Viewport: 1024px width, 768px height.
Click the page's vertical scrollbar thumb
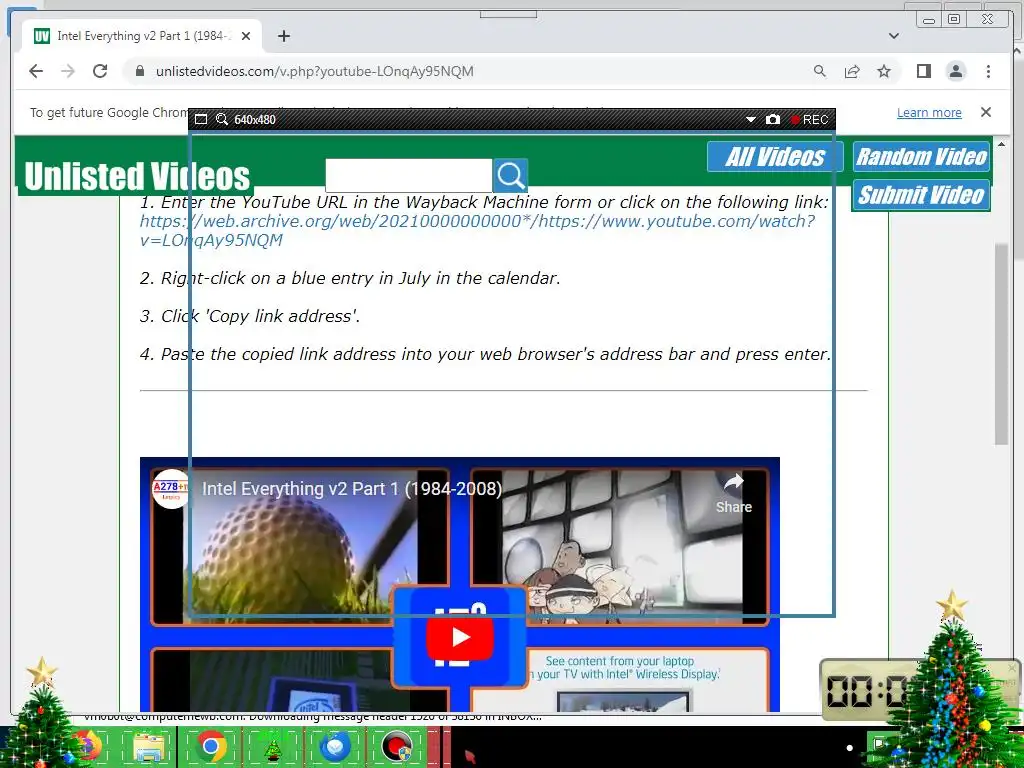(x=1001, y=344)
